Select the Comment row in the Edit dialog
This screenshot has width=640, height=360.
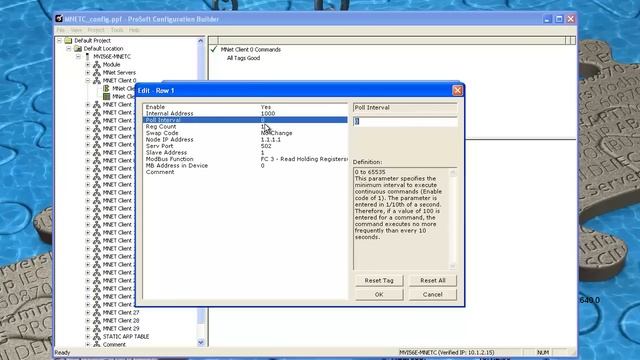point(245,172)
